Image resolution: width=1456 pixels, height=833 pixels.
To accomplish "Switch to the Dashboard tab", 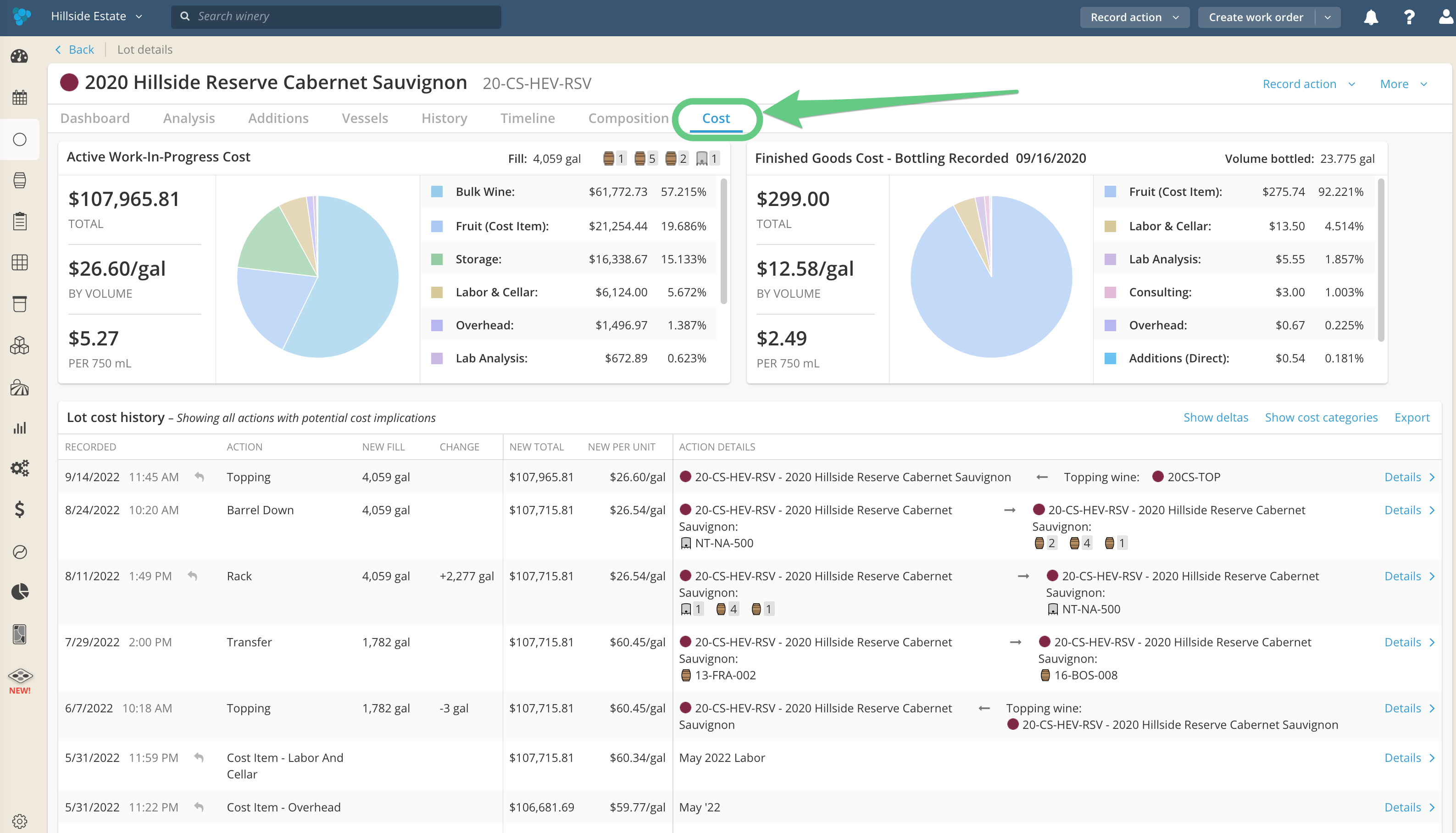I will [95, 118].
